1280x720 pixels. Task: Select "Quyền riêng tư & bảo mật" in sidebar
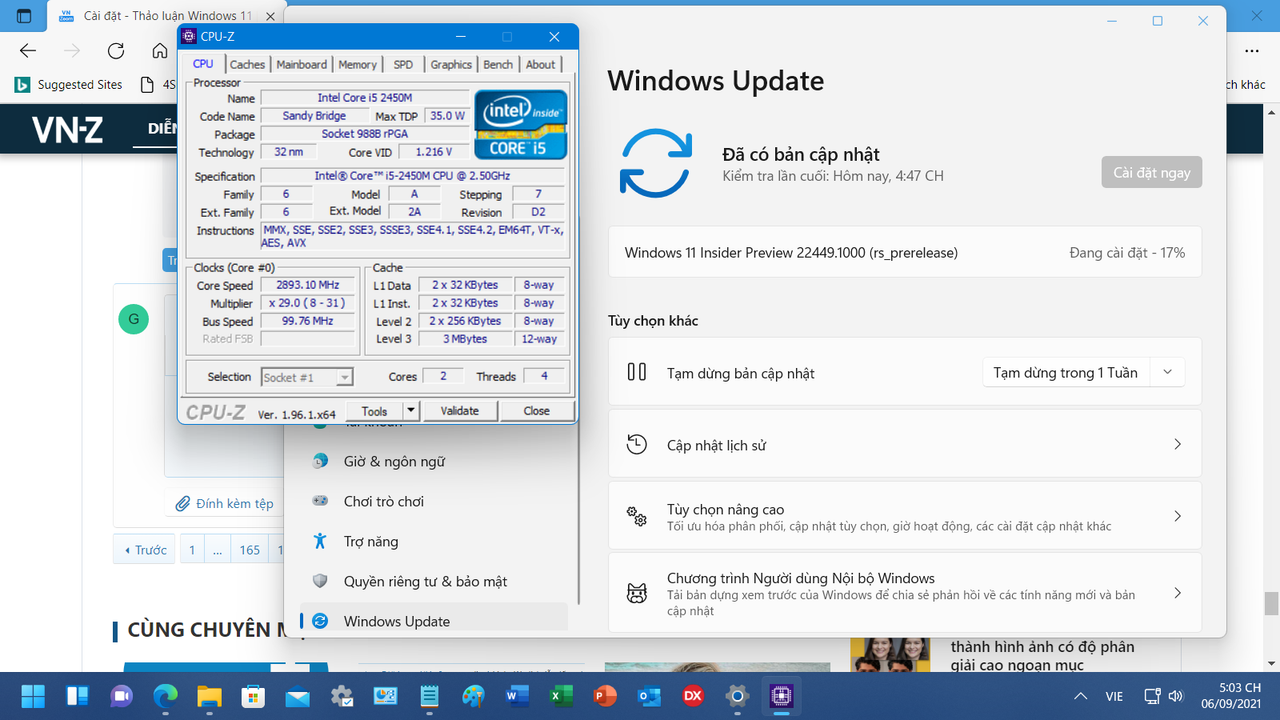click(433, 581)
